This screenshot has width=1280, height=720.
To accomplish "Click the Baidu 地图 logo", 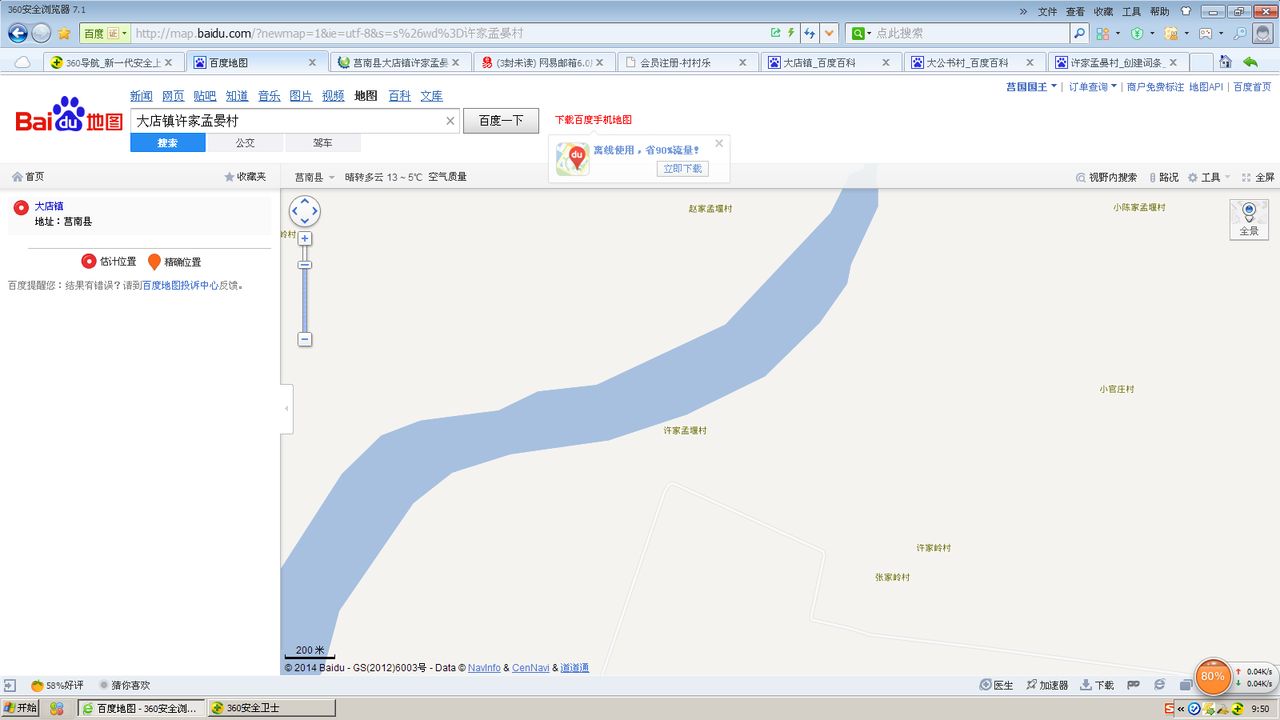I will [x=69, y=115].
